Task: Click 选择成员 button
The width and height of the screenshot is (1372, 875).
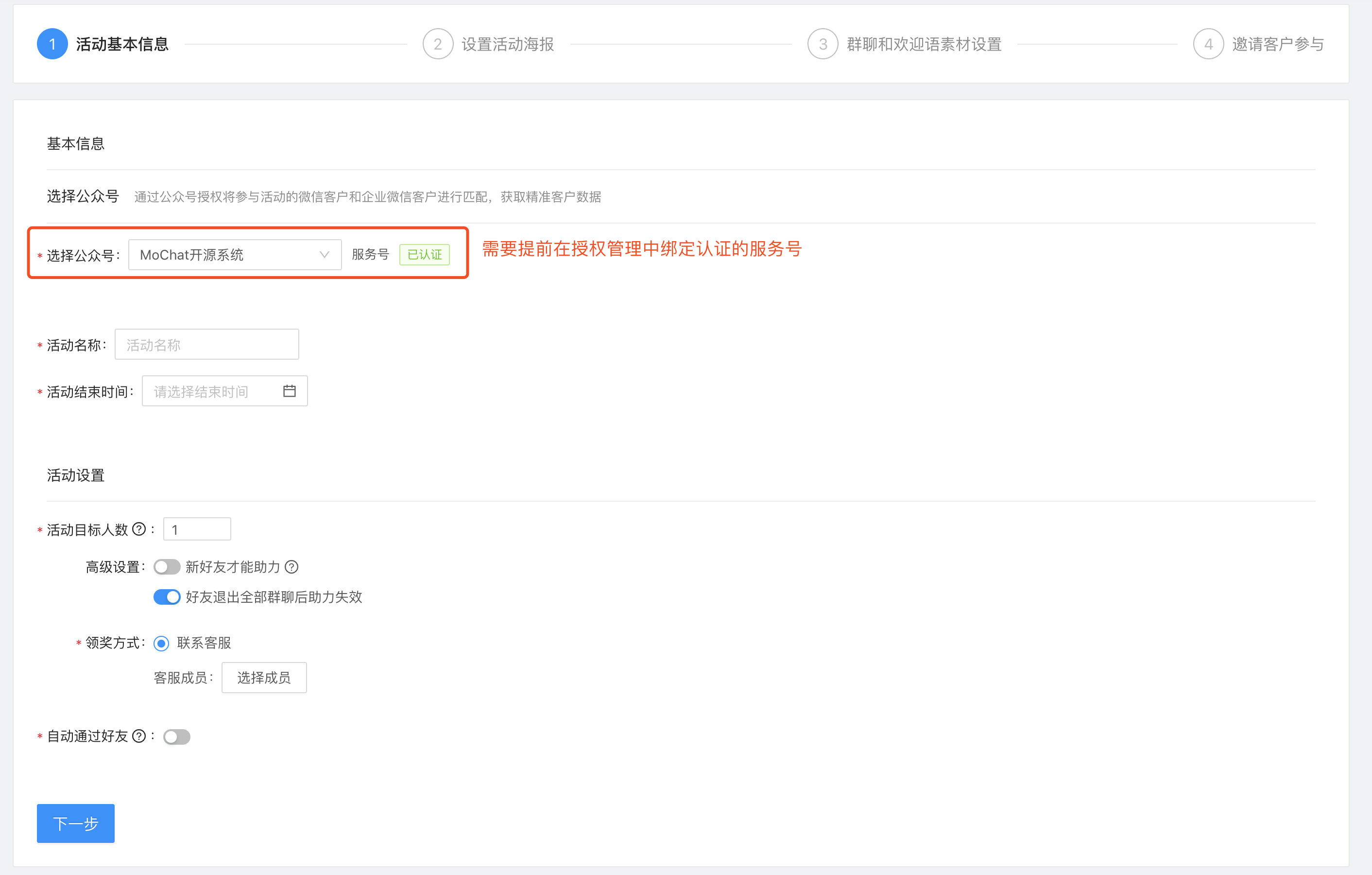Action: [x=264, y=677]
